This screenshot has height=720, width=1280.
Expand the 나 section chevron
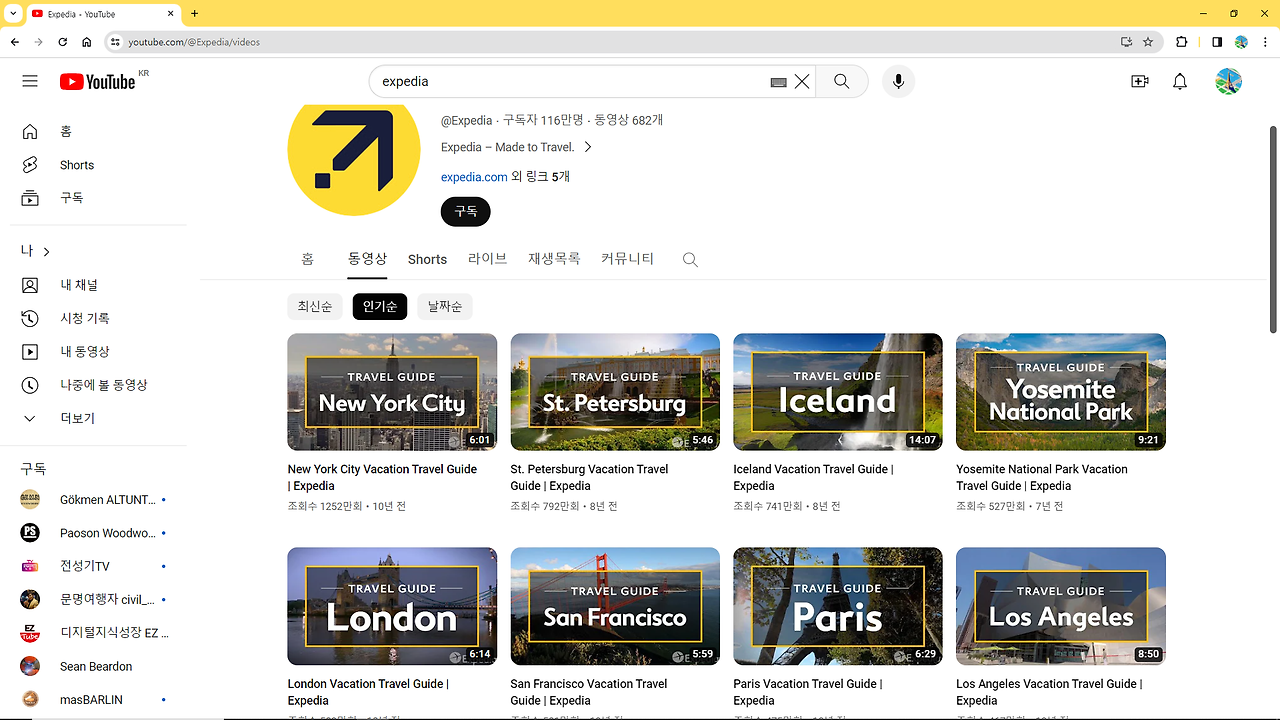tap(46, 252)
